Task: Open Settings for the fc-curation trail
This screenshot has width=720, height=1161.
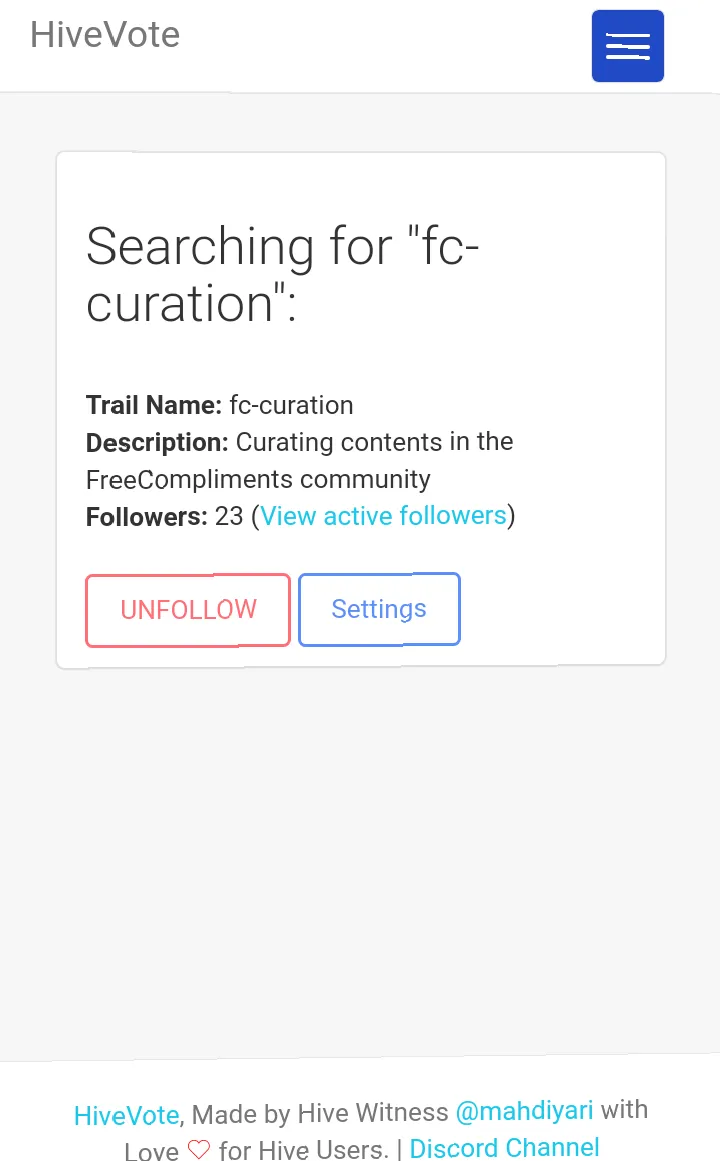Action: (379, 609)
